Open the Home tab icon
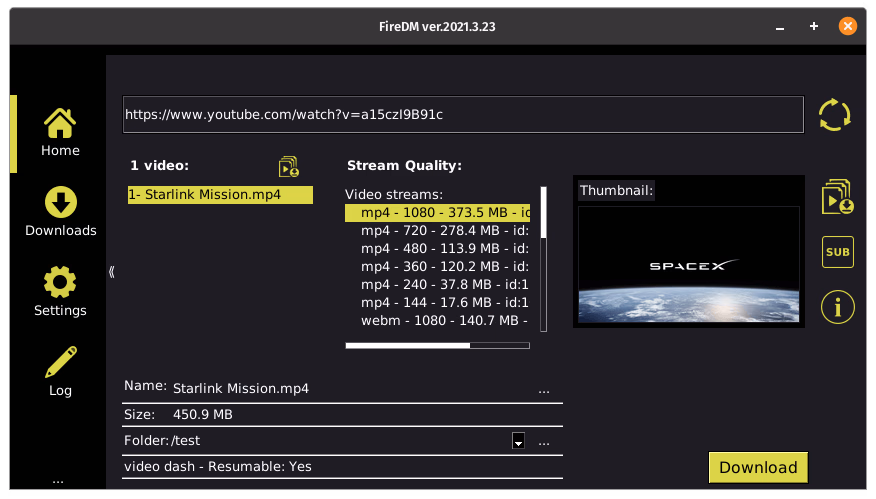Image resolution: width=876 pixels, height=499 pixels. [x=60, y=123]
